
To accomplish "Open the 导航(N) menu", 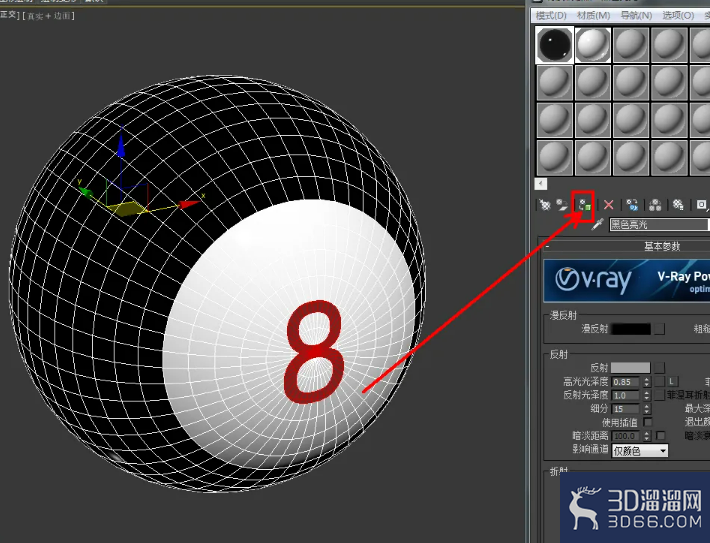I will tap(636, 15).
